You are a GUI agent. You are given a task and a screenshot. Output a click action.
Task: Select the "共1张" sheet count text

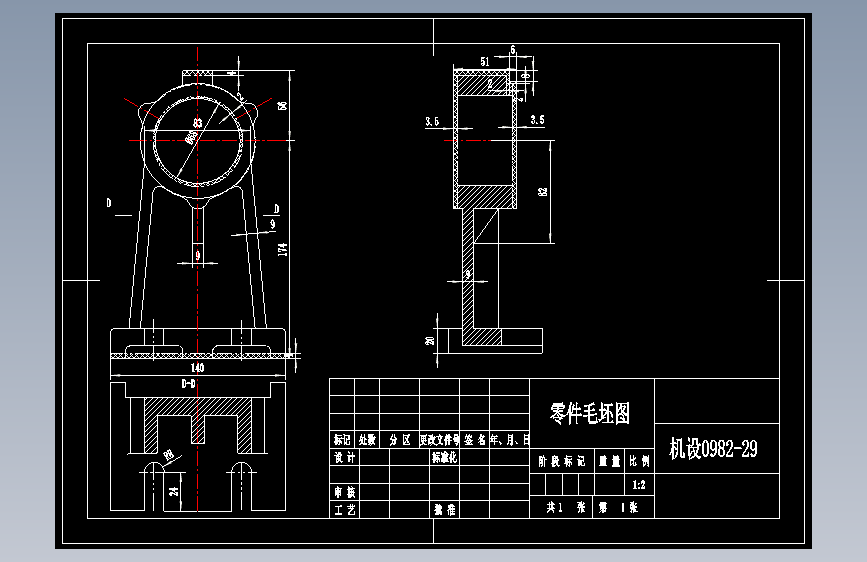pyautogui.click(x=566, y=507)
